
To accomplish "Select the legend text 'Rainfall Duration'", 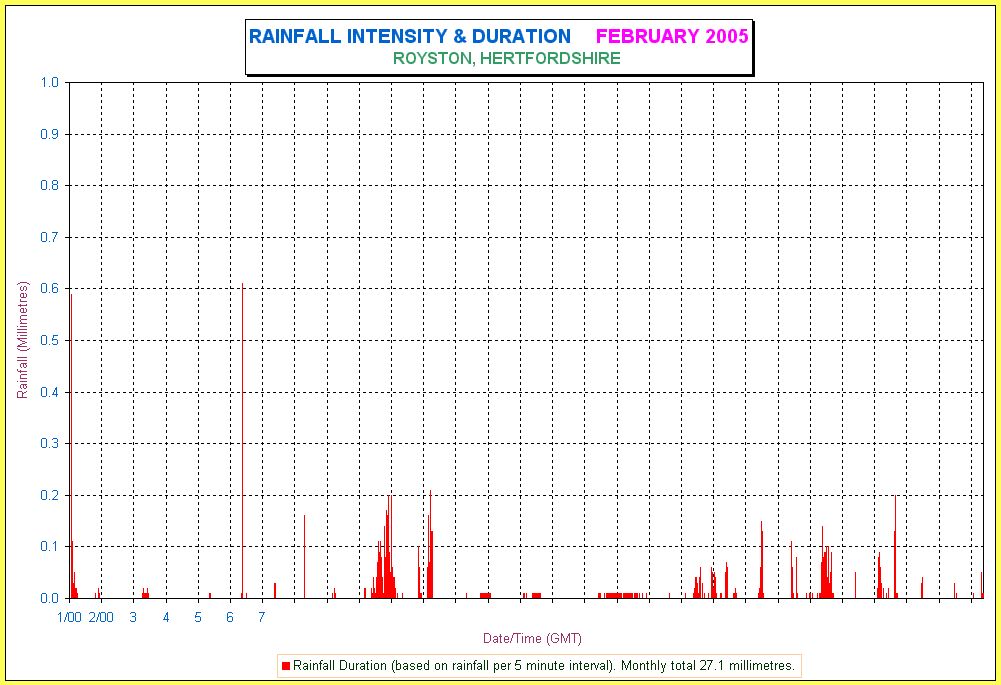I will (x=341, y=666).
